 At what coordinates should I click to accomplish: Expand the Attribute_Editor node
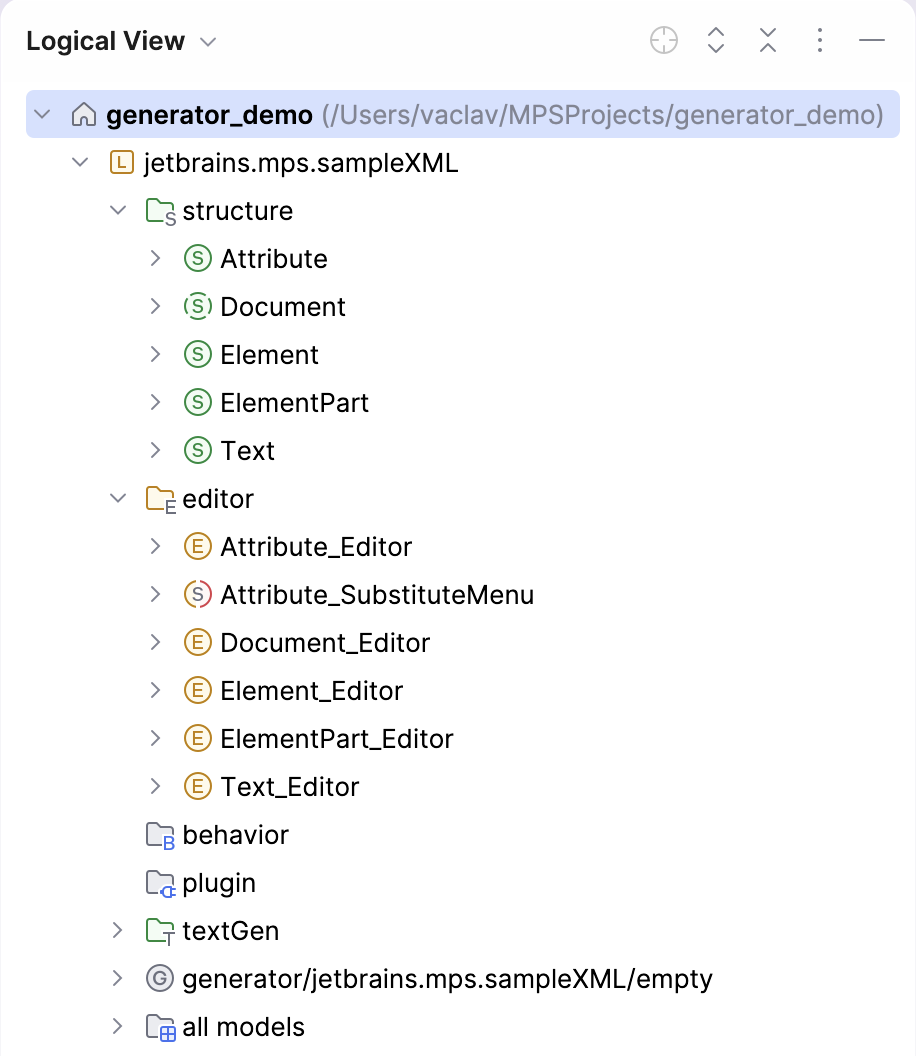(x=156, y=546)
